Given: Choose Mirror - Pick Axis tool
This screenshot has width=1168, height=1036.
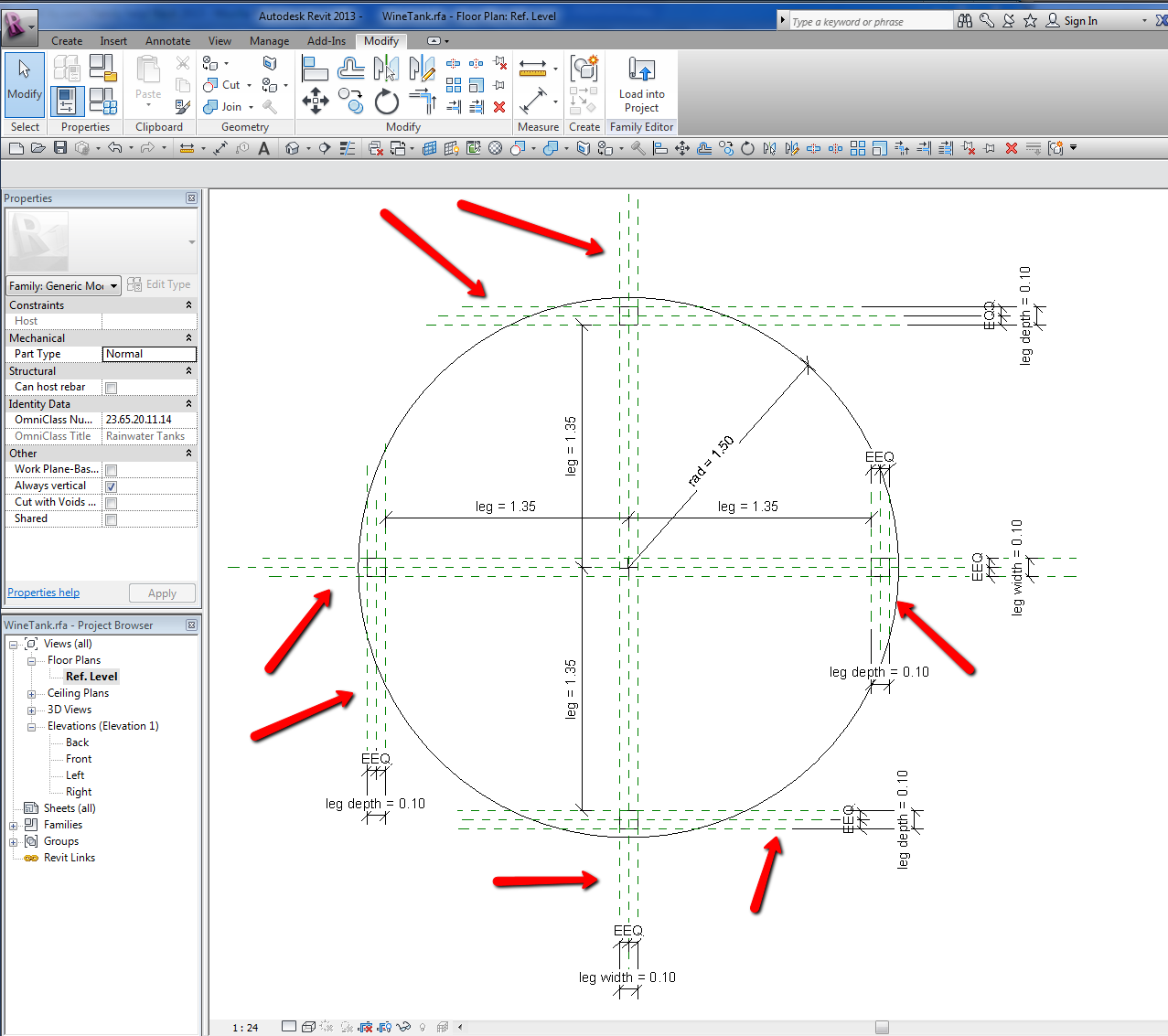Looking at the screenshot, I should coord(386,69).
